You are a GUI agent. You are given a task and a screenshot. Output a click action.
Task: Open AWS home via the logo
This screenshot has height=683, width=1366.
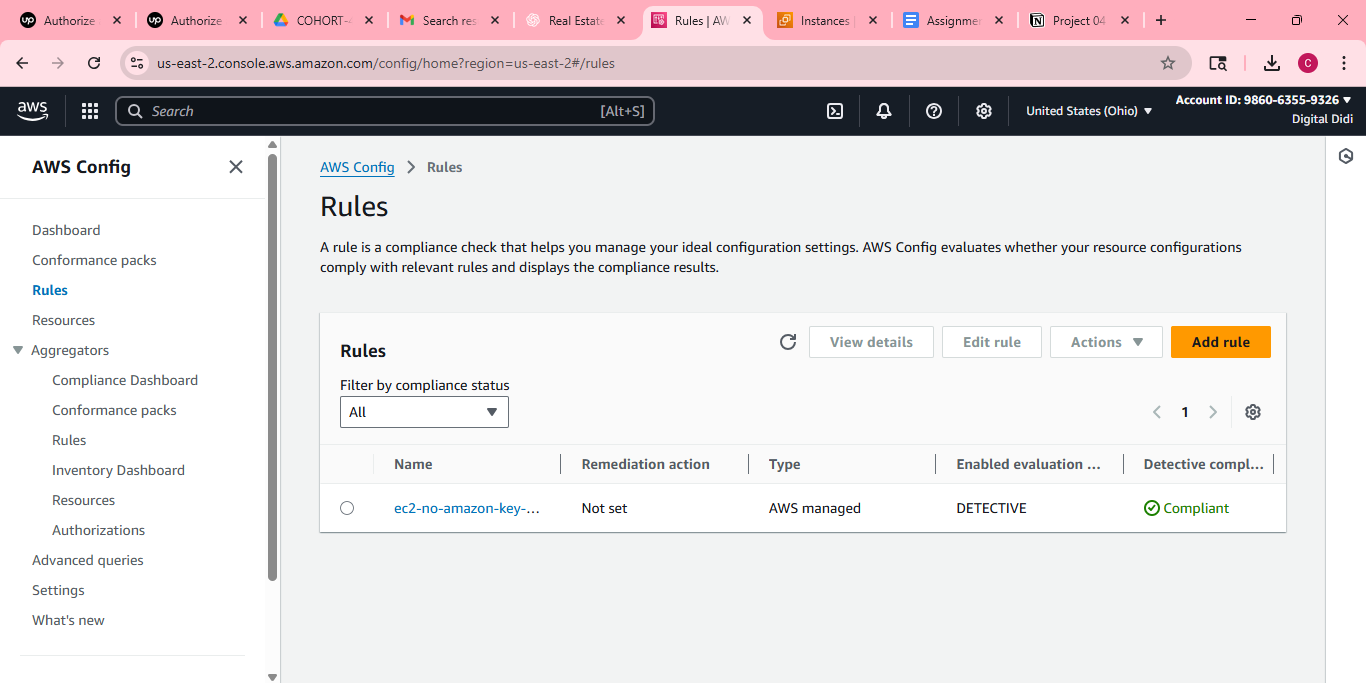[32, 111]
